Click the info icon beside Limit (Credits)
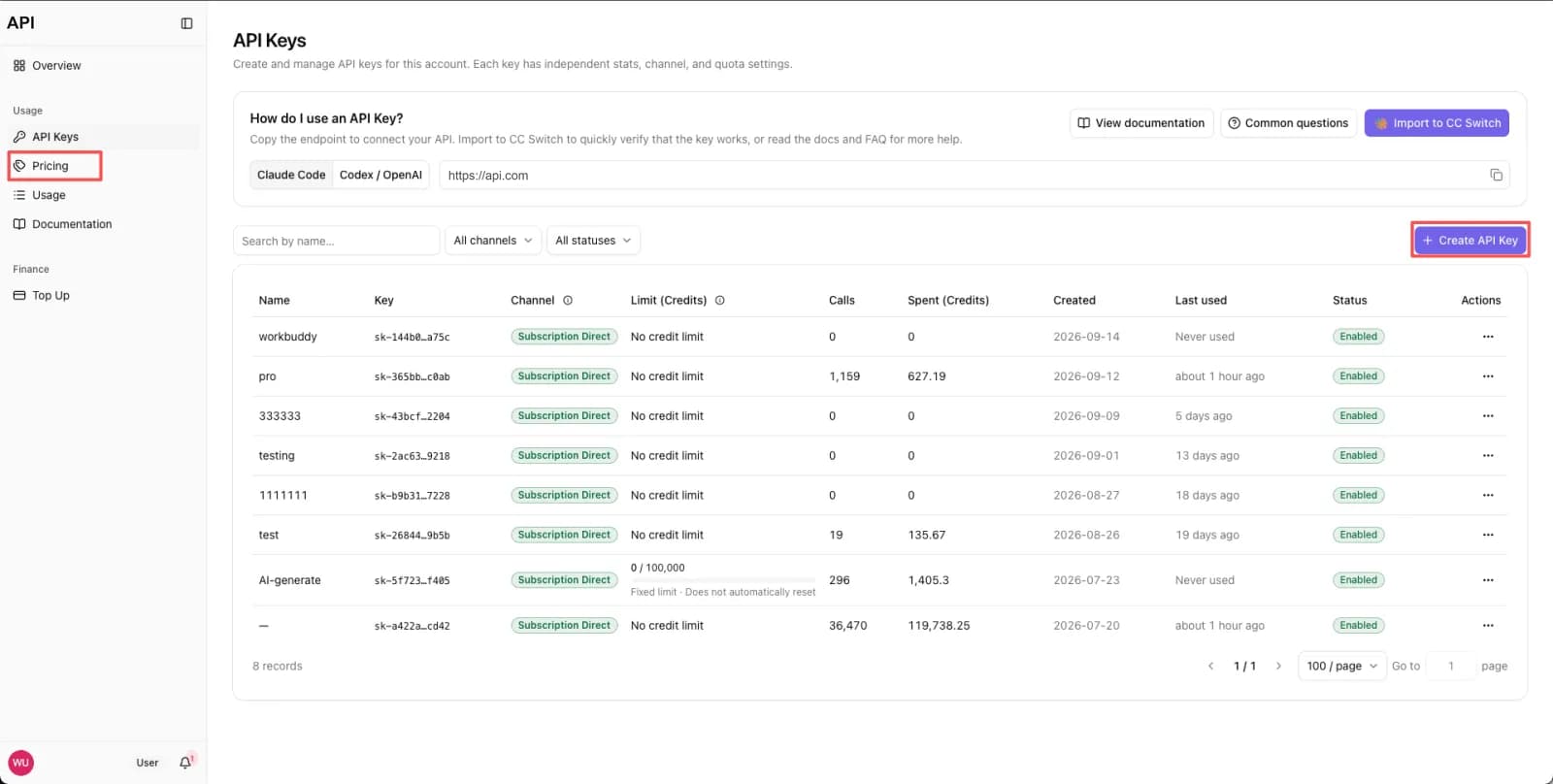This screenshot has height=784, width=1553. (x=720, y=301)
